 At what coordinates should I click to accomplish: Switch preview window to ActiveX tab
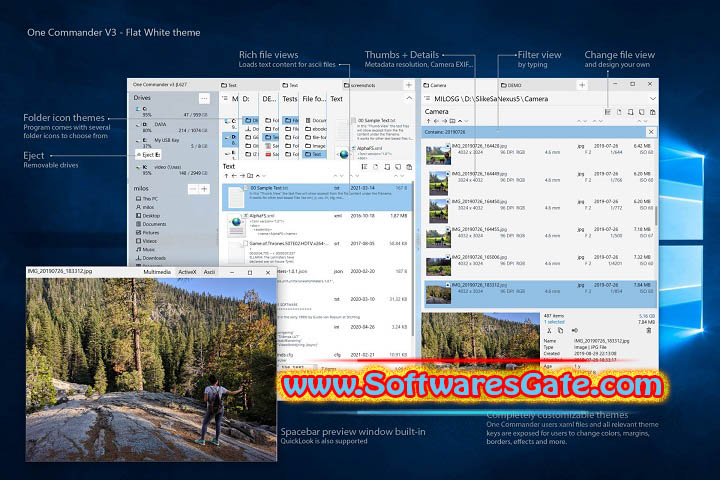tap(187, 272)
